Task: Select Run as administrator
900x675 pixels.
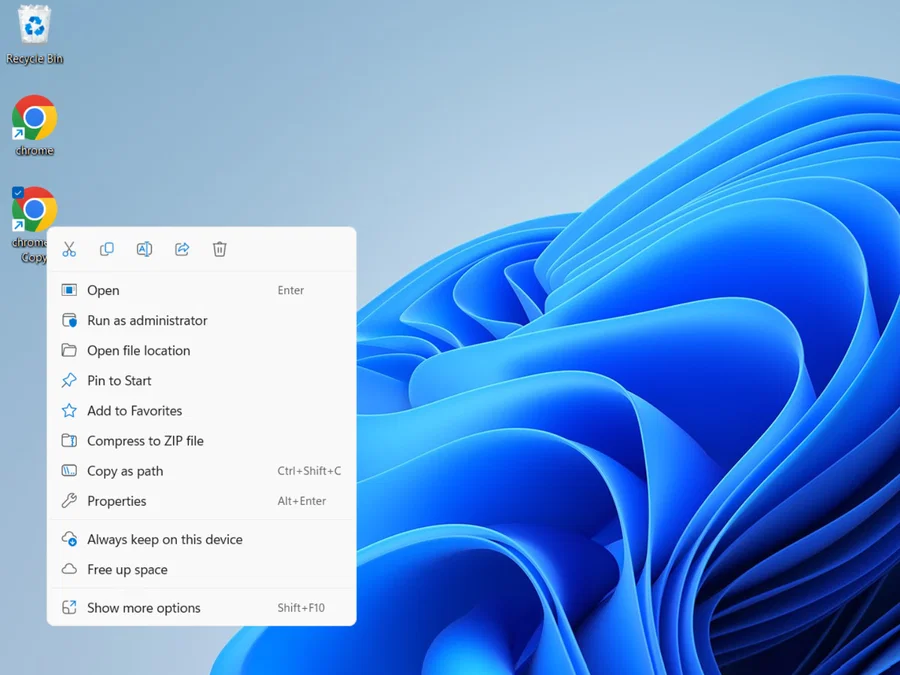Action: click(x=147, y=320)
